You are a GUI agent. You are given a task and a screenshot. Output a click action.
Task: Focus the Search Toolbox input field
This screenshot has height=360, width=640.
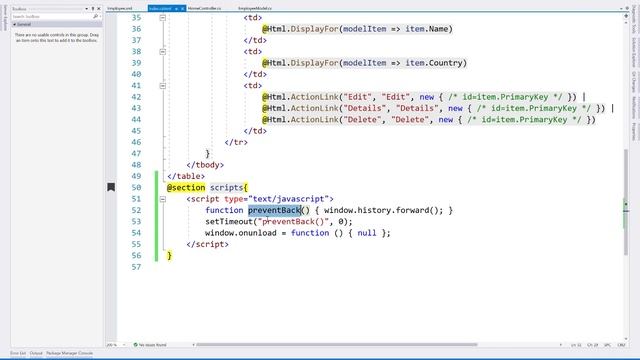52,16
